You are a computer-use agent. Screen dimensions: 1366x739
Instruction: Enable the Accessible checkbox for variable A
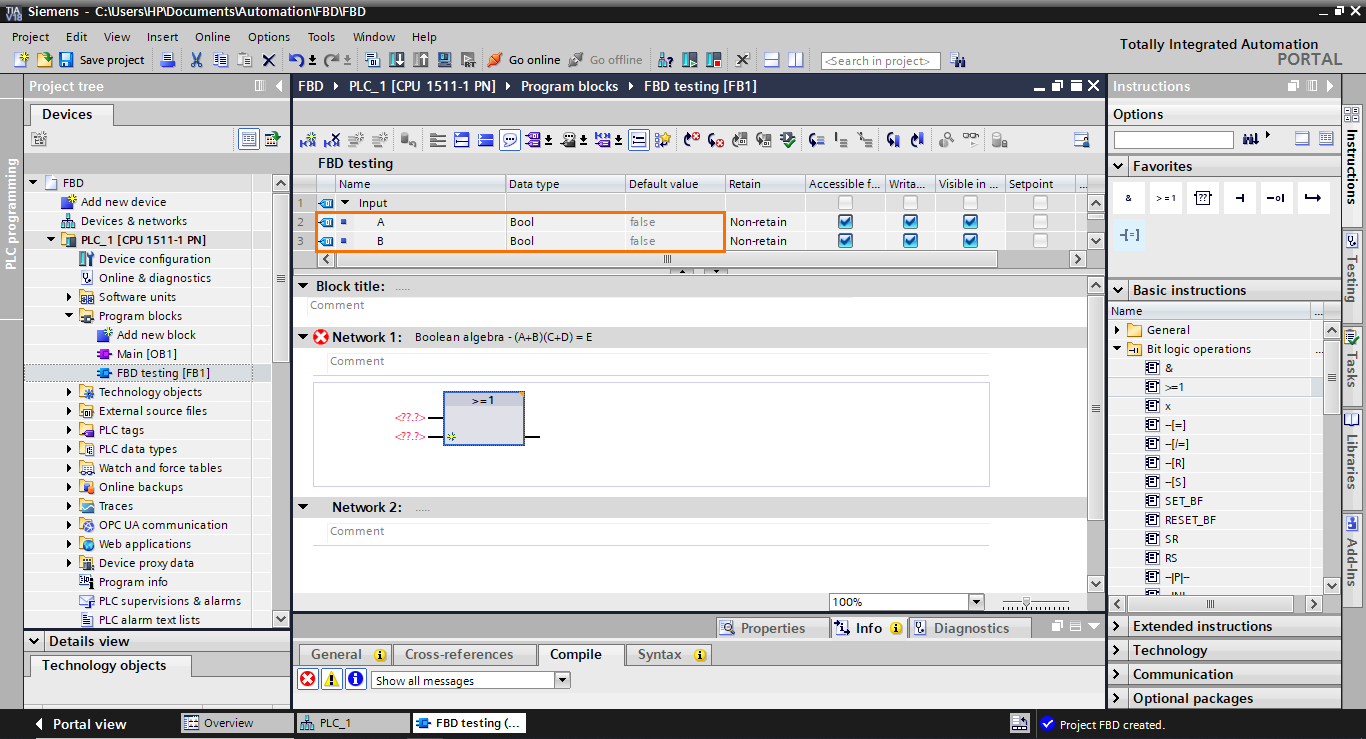tap(845, 221)
